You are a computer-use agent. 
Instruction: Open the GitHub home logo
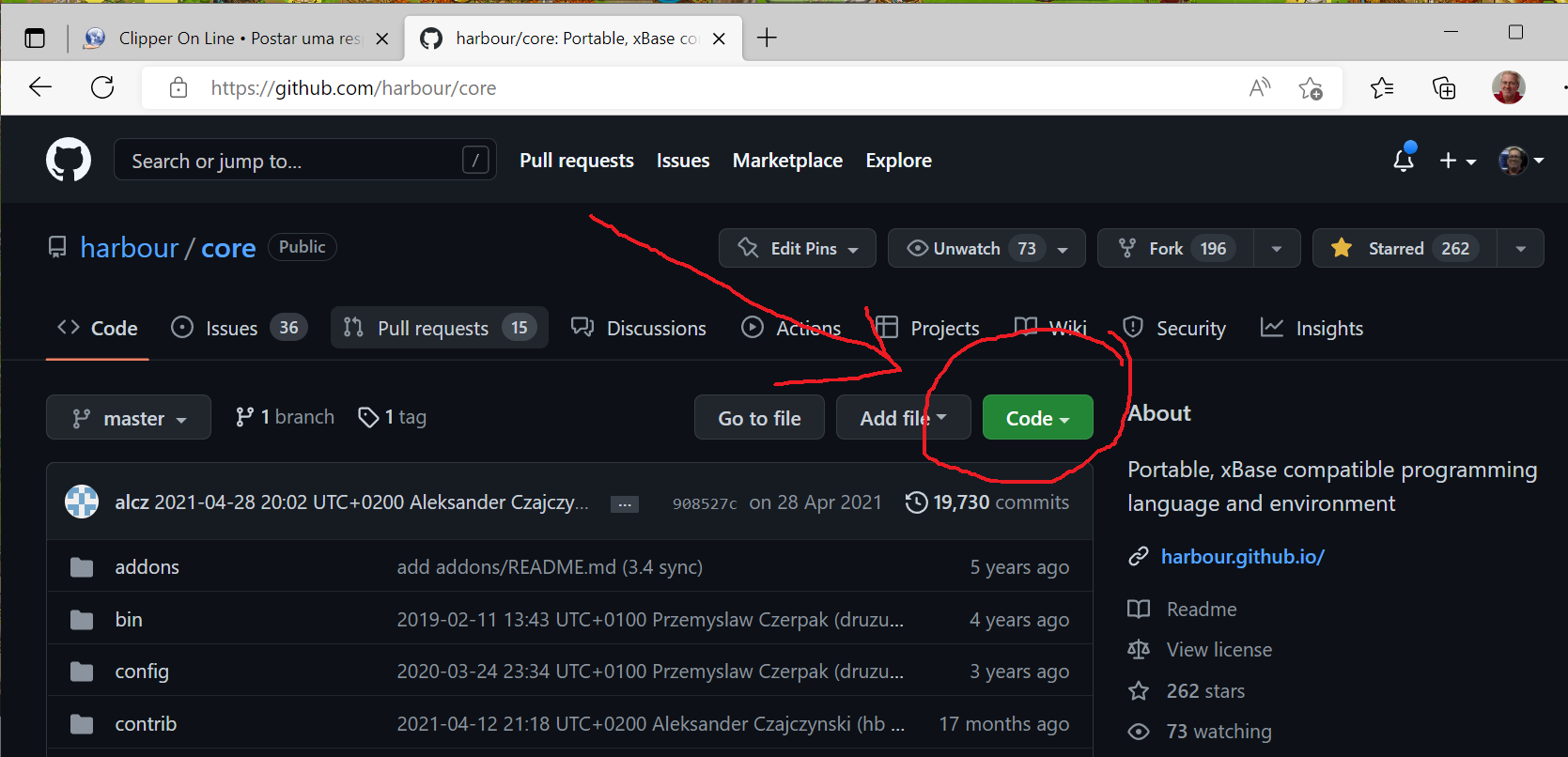pos(69,160)
